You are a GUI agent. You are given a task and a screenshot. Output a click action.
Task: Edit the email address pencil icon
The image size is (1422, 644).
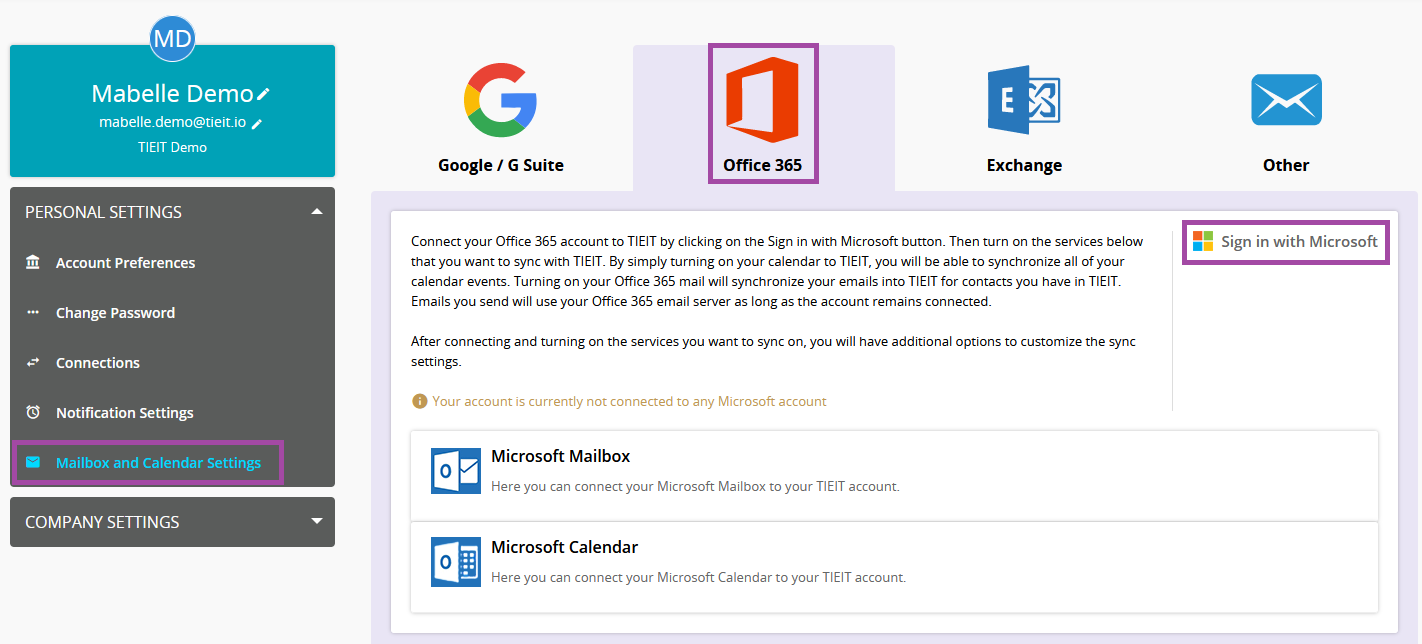257,123
